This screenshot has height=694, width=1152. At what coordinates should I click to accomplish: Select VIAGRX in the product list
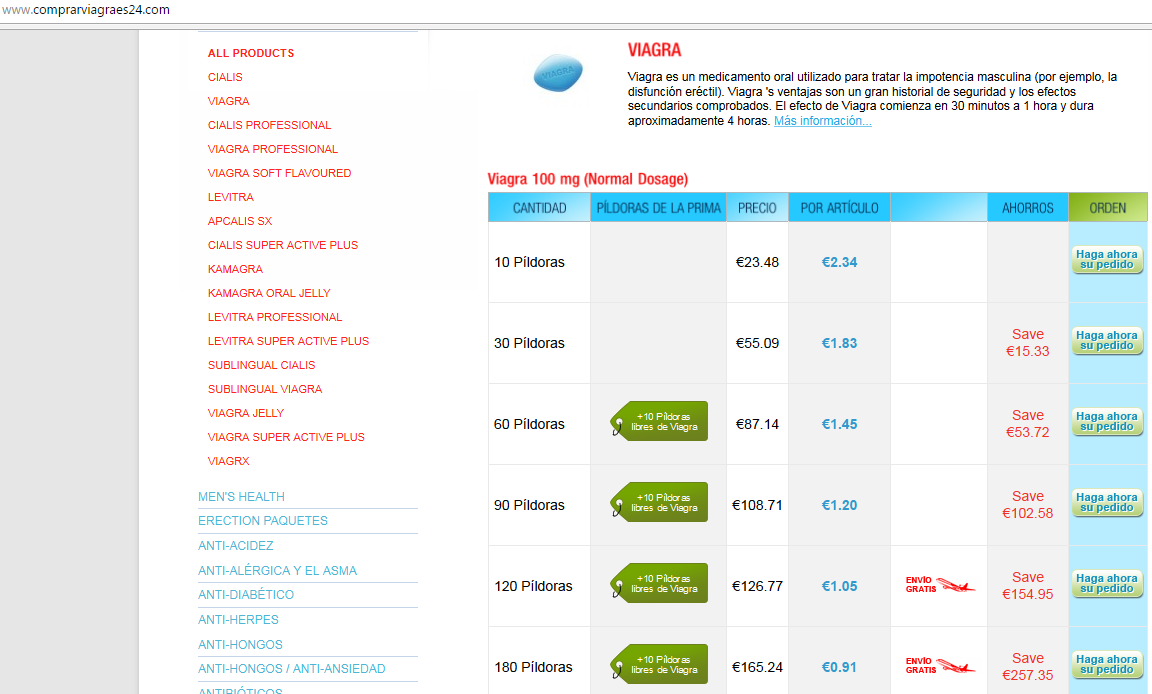tap(228, 461)
